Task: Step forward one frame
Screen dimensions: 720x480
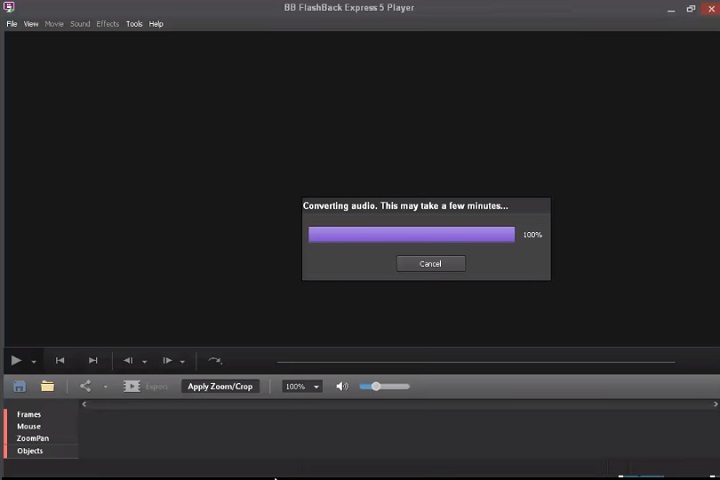Action: 167,361
